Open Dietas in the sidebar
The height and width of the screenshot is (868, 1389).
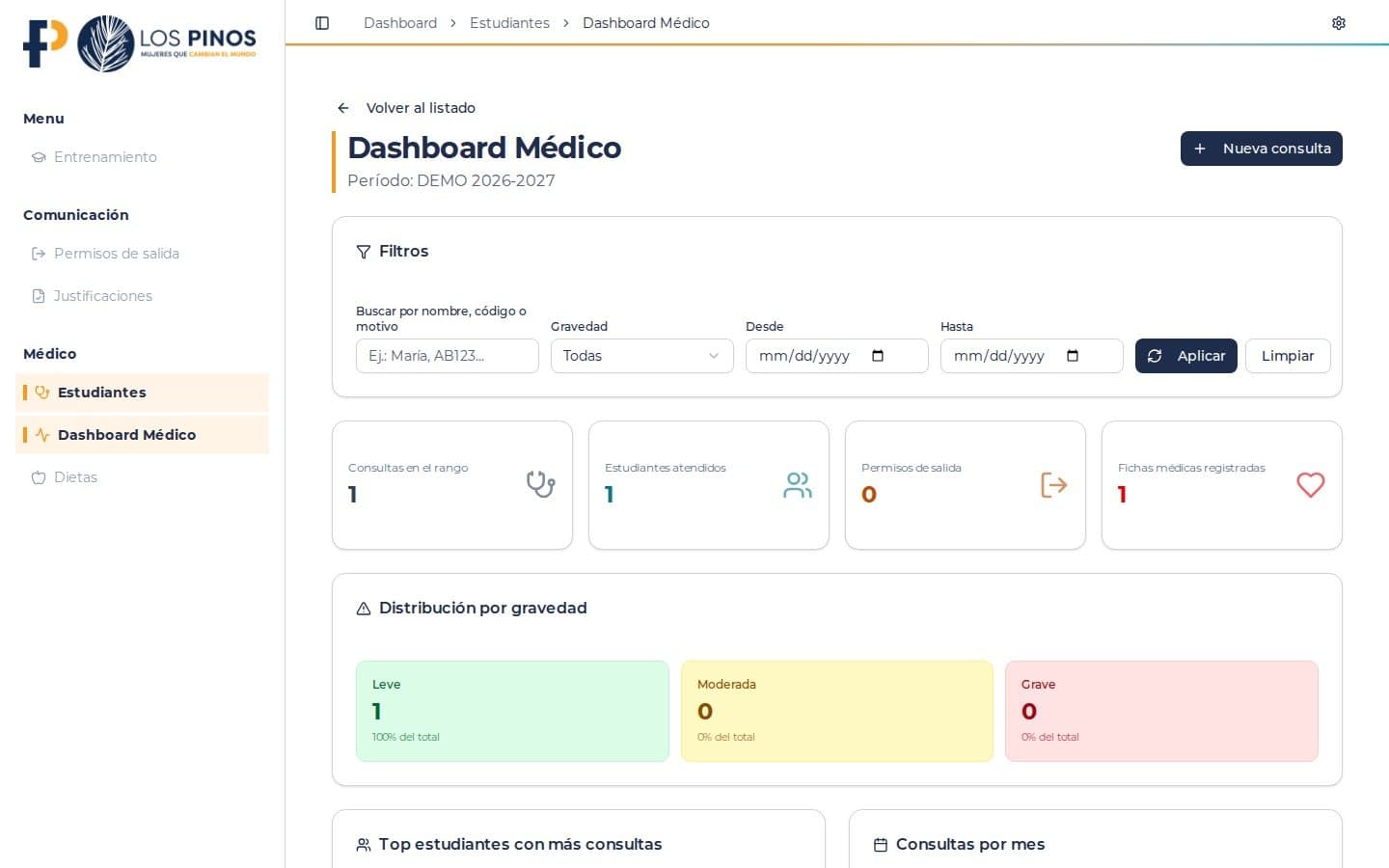143,477
